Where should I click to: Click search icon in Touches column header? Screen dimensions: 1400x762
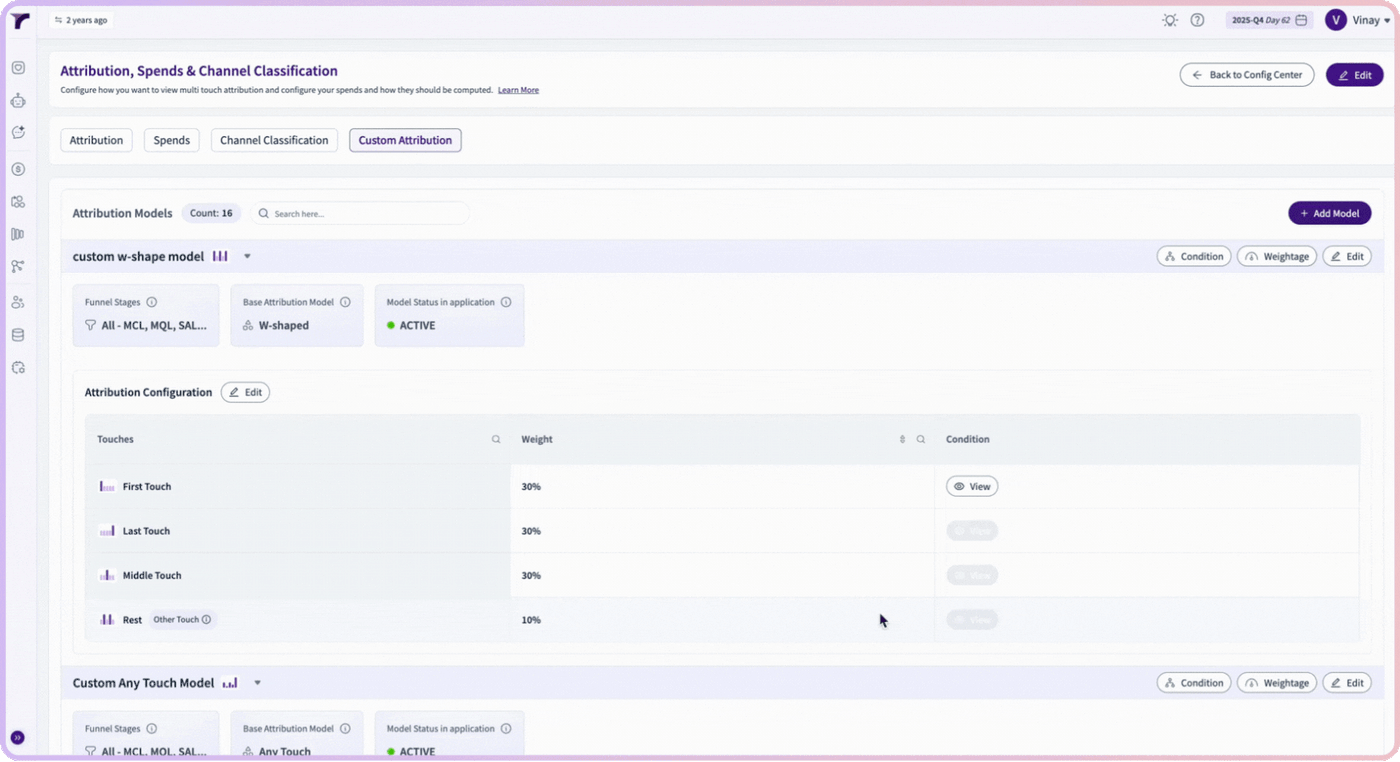(496, 439)
